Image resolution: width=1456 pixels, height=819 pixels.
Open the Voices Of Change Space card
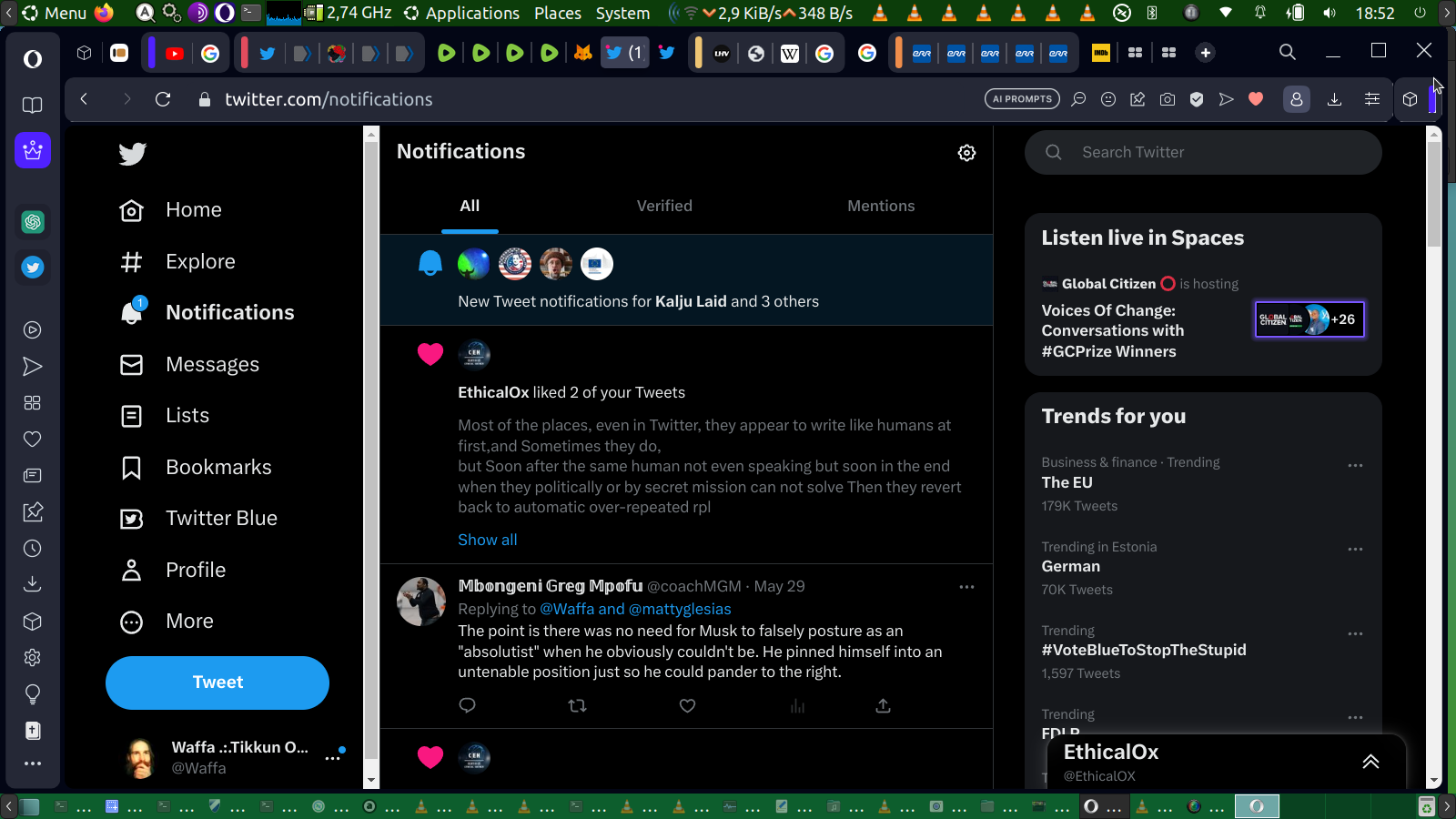(x=1203, y=318)
